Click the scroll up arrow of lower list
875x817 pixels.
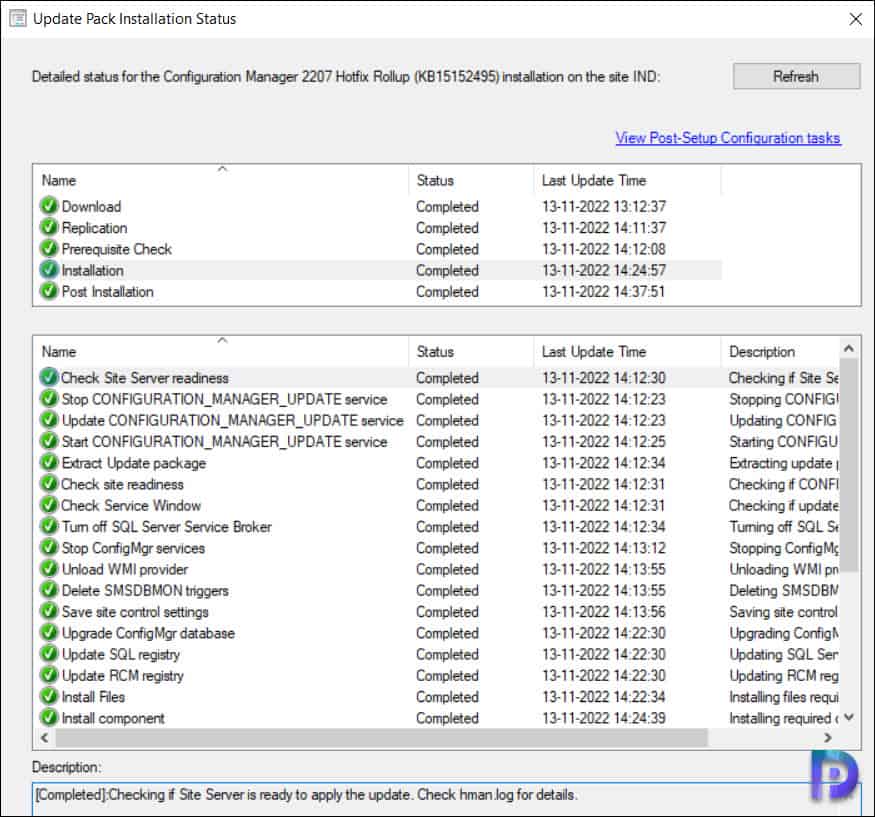click(849, 348)
